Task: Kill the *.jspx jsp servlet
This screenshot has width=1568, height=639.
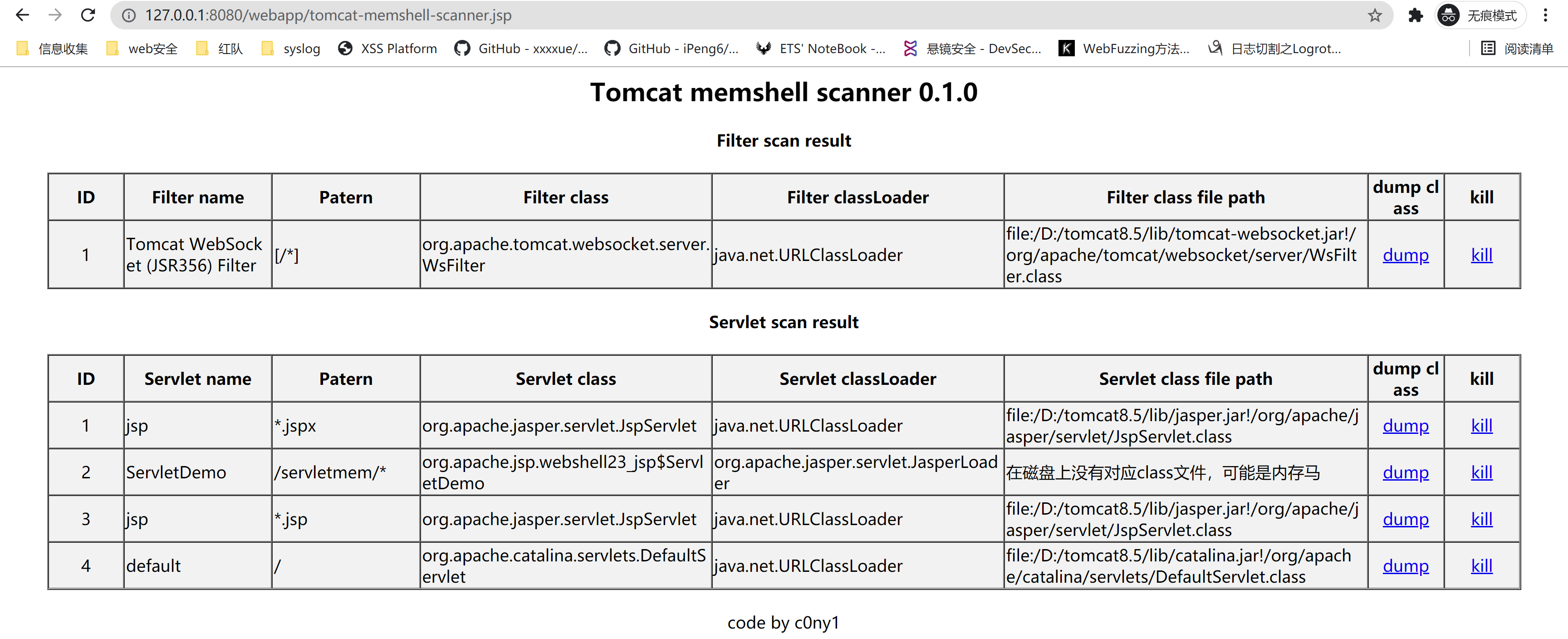Action: tap(1481, 425)
